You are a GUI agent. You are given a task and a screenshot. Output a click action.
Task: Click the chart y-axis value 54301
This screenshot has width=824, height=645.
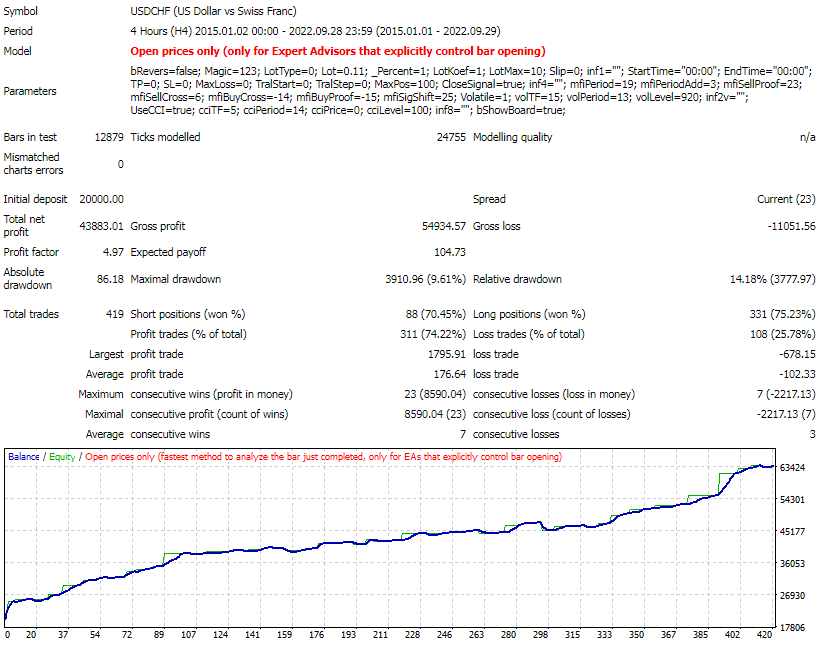click(x=792, y=499)
